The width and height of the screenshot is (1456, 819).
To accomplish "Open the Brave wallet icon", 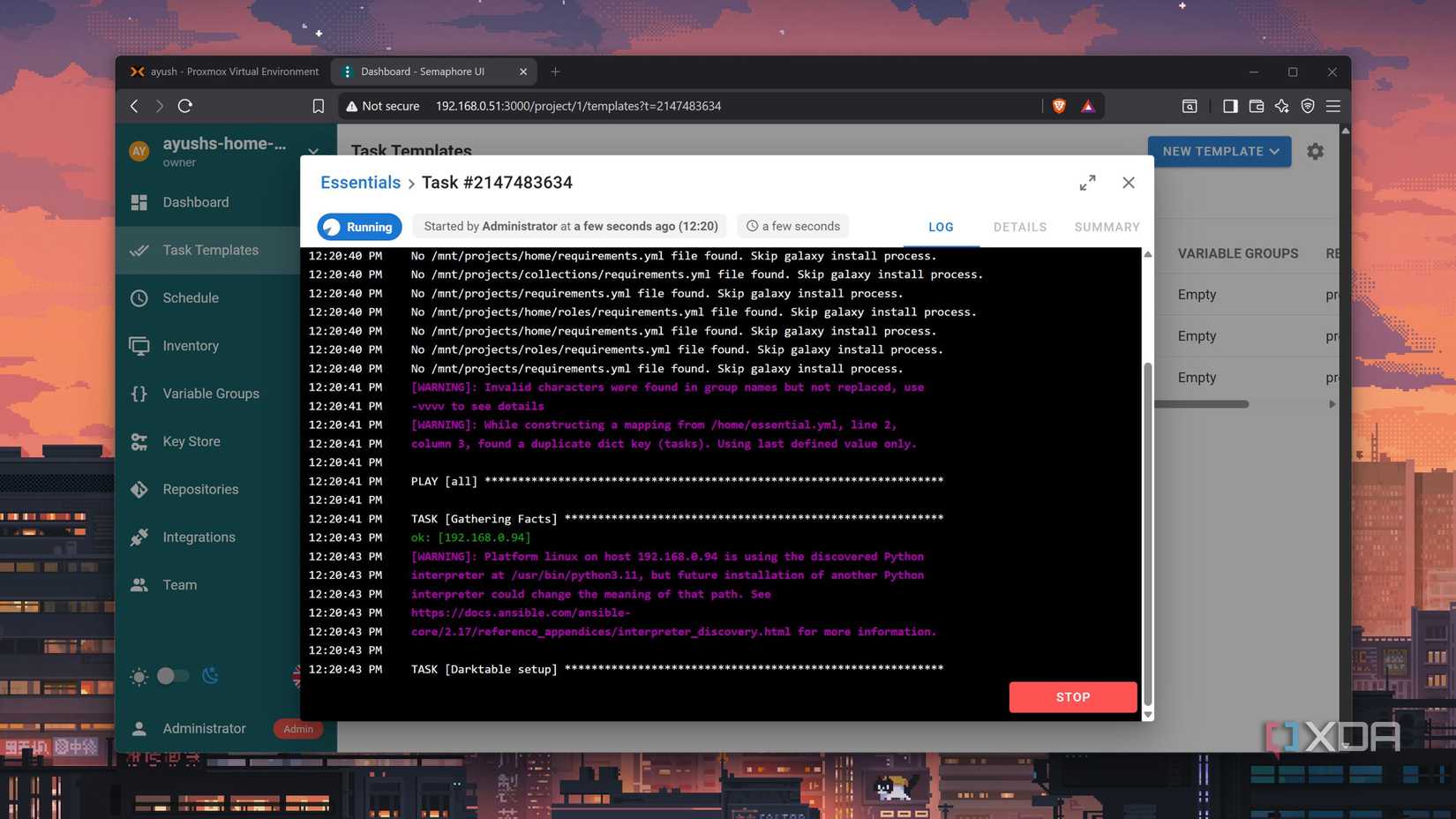I will point(1257,106).
